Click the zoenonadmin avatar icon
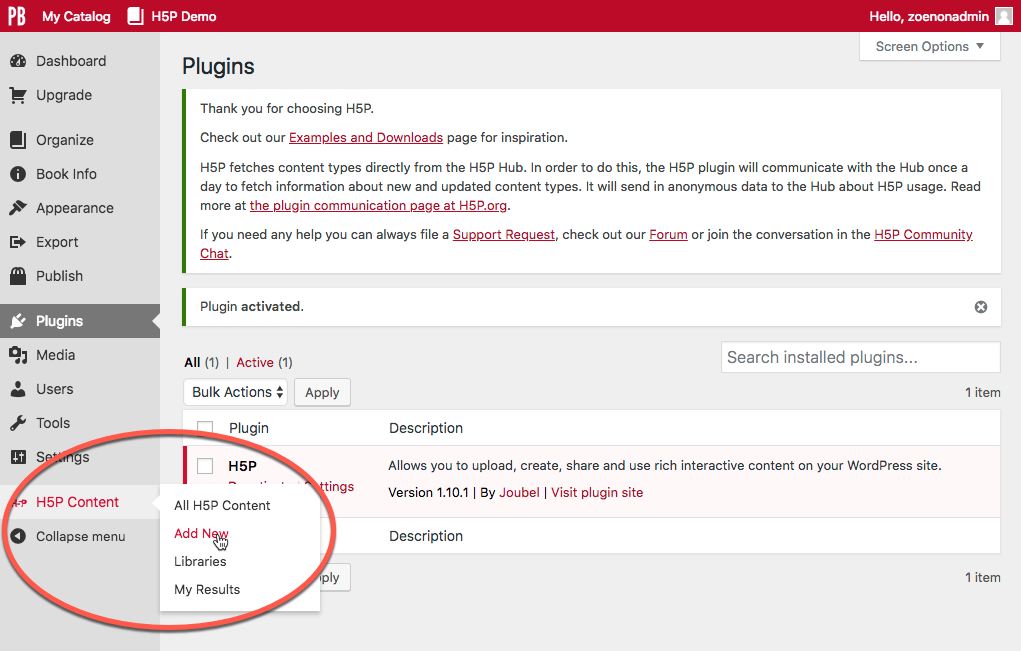Image resolution: width=1021 pixels, height=651 pixels. [1003, 16]
